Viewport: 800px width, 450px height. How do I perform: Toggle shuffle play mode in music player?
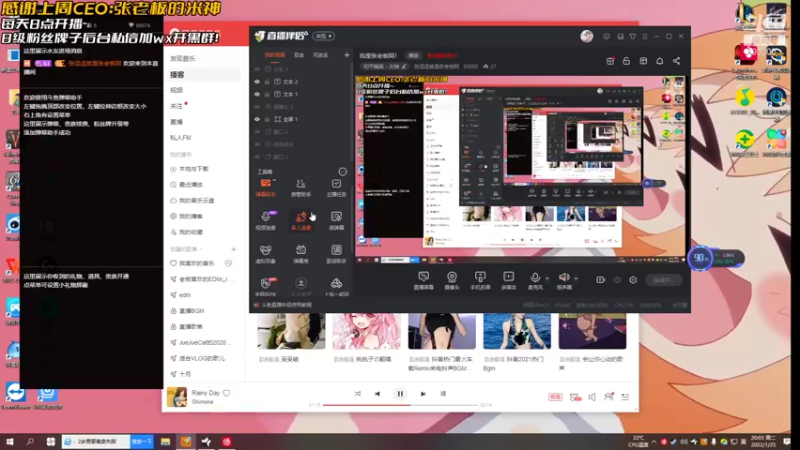[x=358, y=393]
